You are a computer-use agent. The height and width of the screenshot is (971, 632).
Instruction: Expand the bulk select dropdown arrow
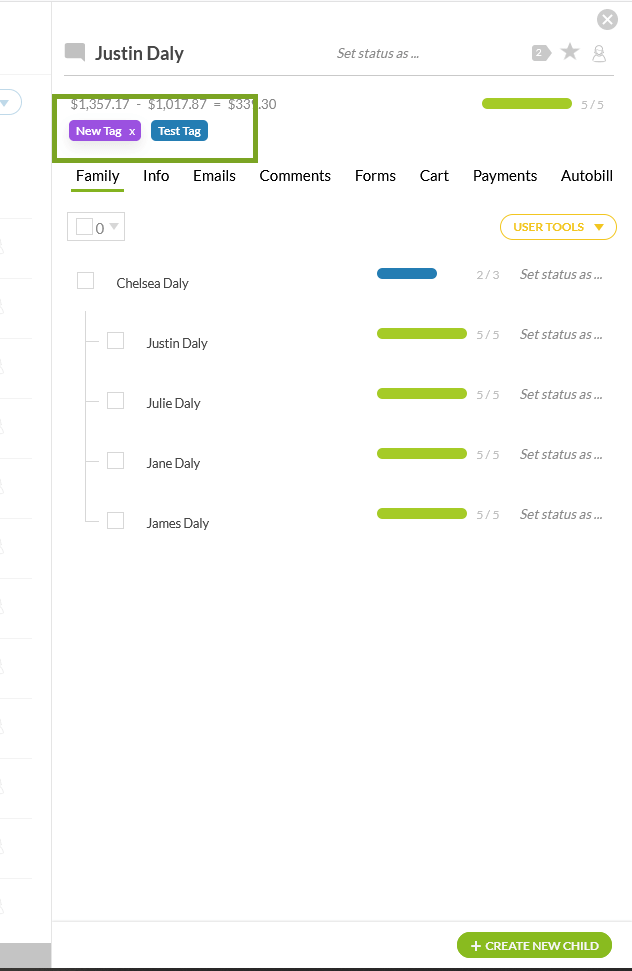tap(114, 227)
